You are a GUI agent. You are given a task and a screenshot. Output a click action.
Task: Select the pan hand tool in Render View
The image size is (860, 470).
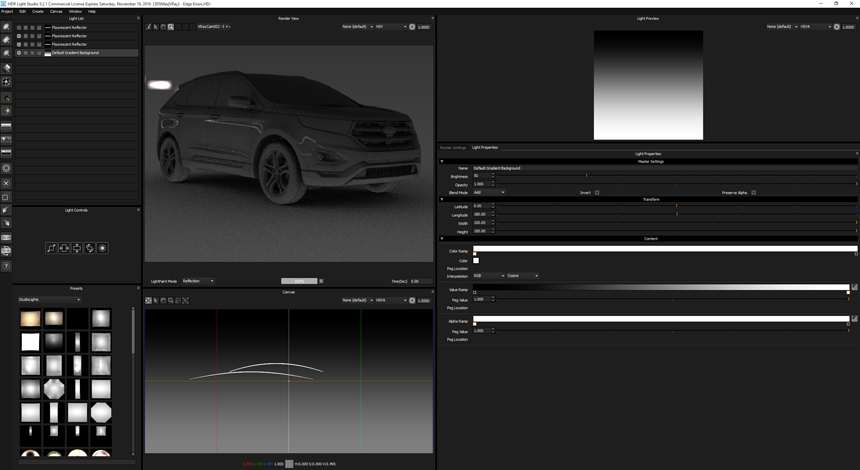[163, 26]
